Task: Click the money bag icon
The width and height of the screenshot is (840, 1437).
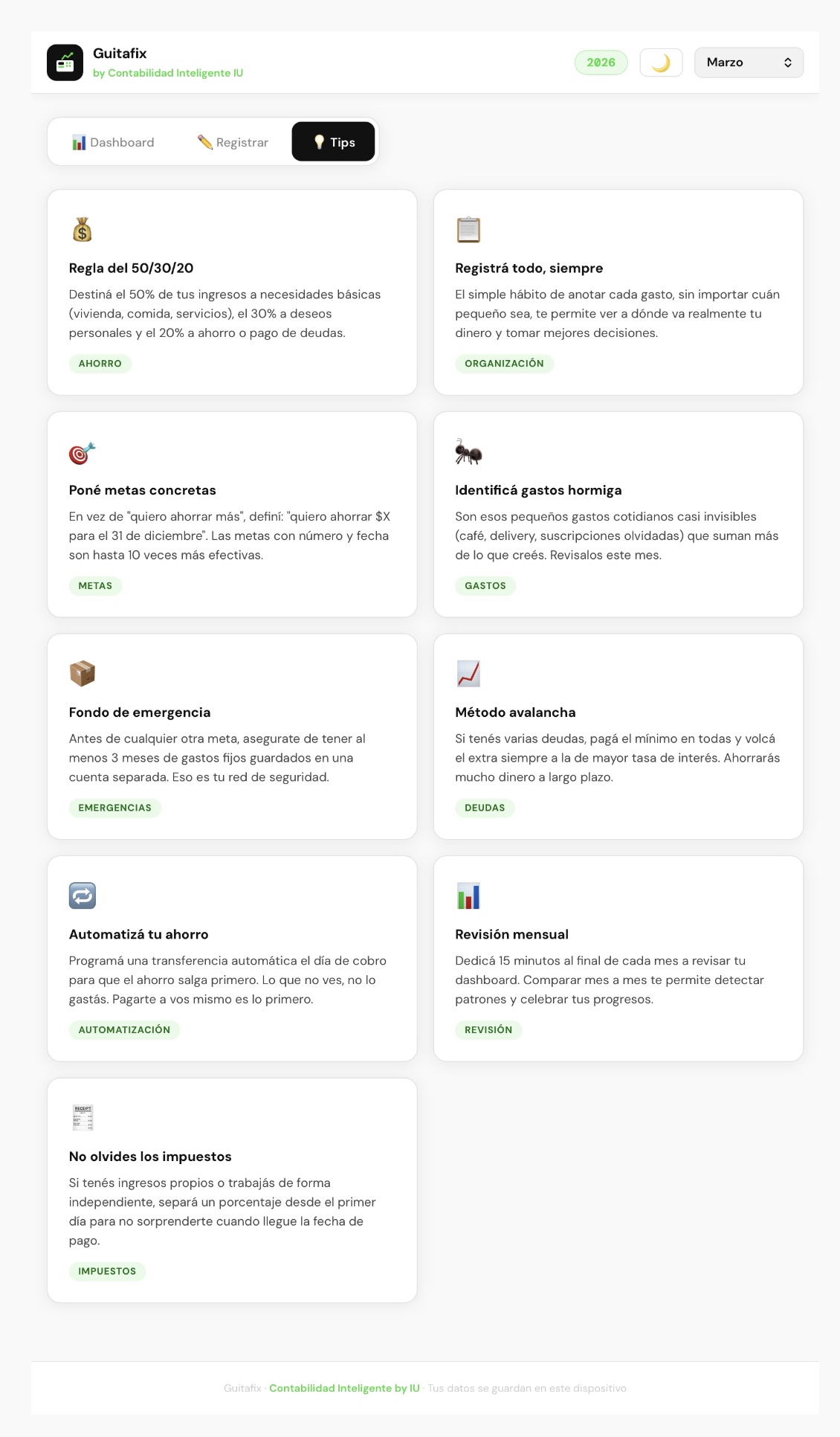Action: 83,230
